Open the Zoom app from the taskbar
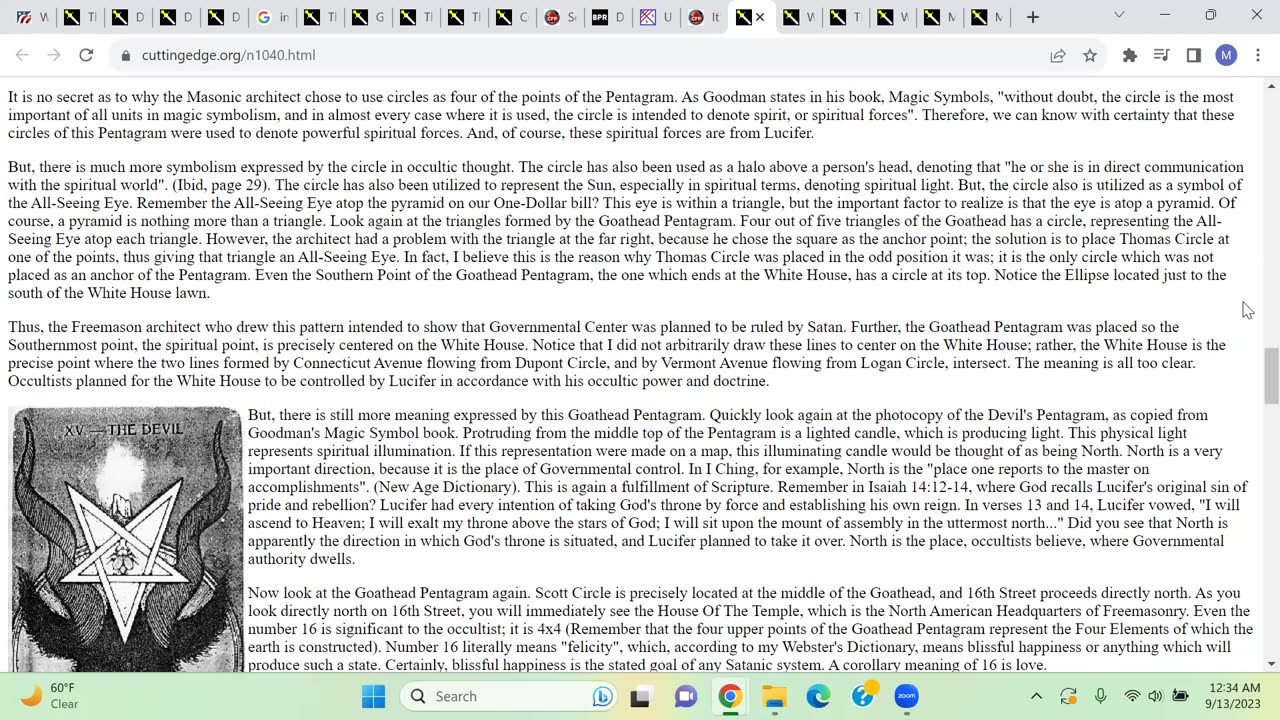The image size is (1280, 720). [x=907, y=696]
